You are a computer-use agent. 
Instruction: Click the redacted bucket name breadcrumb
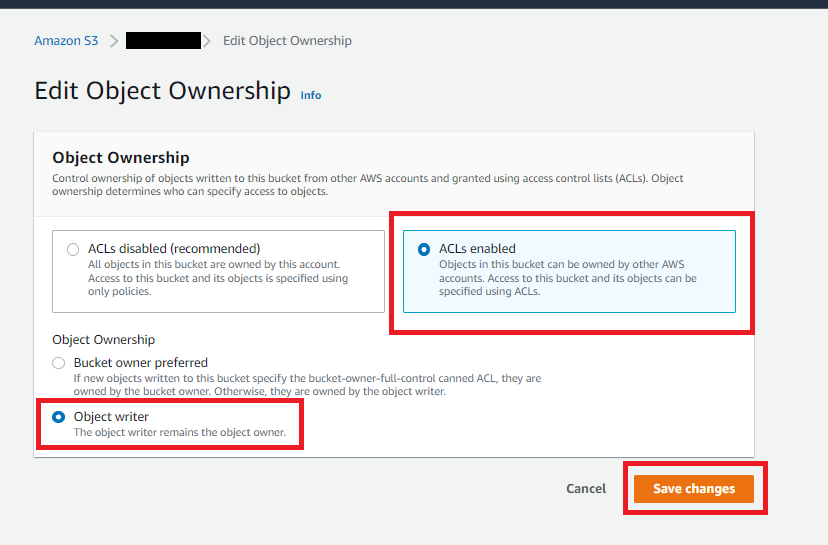(x=164, y=41)
